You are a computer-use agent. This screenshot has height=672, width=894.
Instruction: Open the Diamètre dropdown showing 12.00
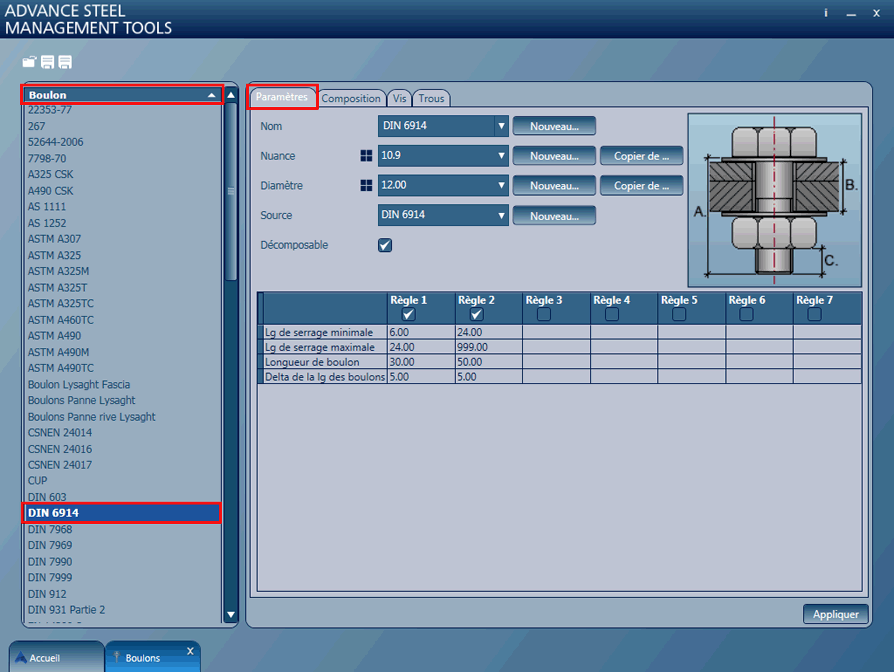[443, 185]
